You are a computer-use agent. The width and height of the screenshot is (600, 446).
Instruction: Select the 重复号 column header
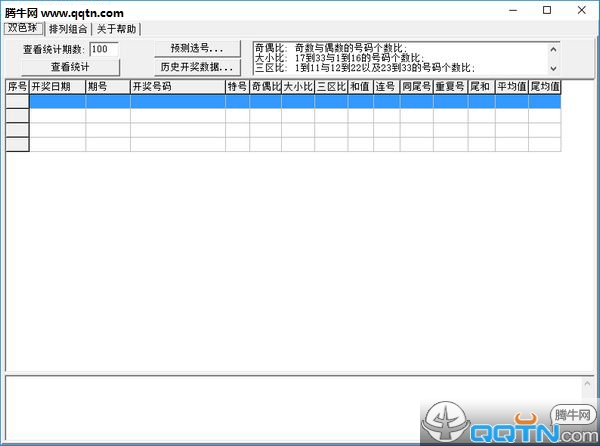(450, 87)
